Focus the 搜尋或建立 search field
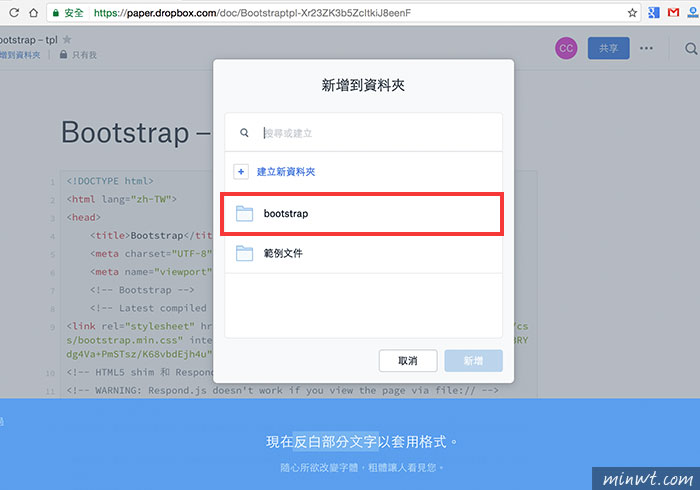Screen dimensions: 700x490 point(363,133)
